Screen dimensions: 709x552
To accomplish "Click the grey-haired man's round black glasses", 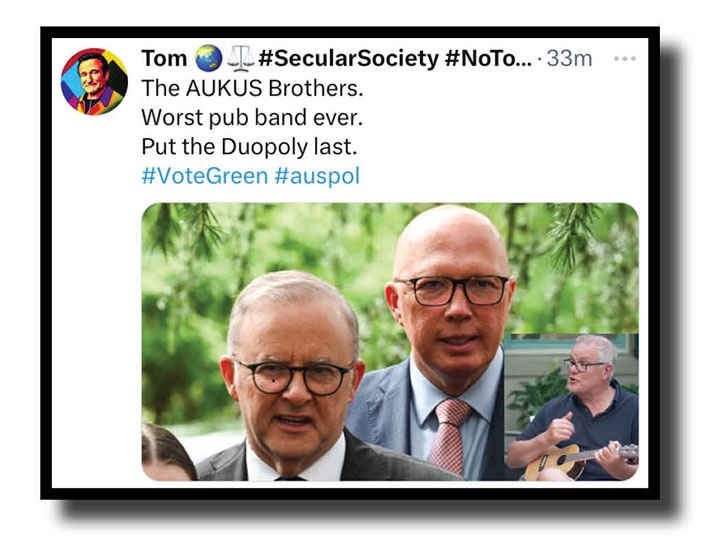I will pyautogui.click(x=293, y=376).
